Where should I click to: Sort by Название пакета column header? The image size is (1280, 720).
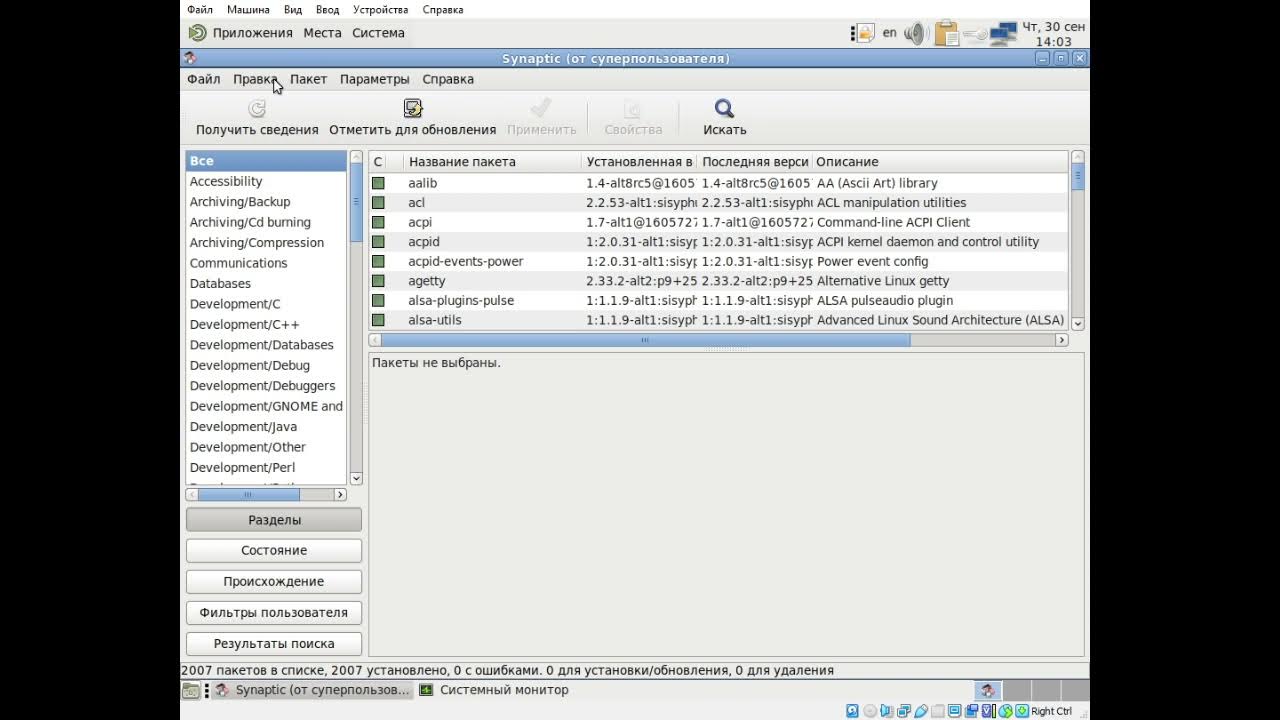[492, 161]
